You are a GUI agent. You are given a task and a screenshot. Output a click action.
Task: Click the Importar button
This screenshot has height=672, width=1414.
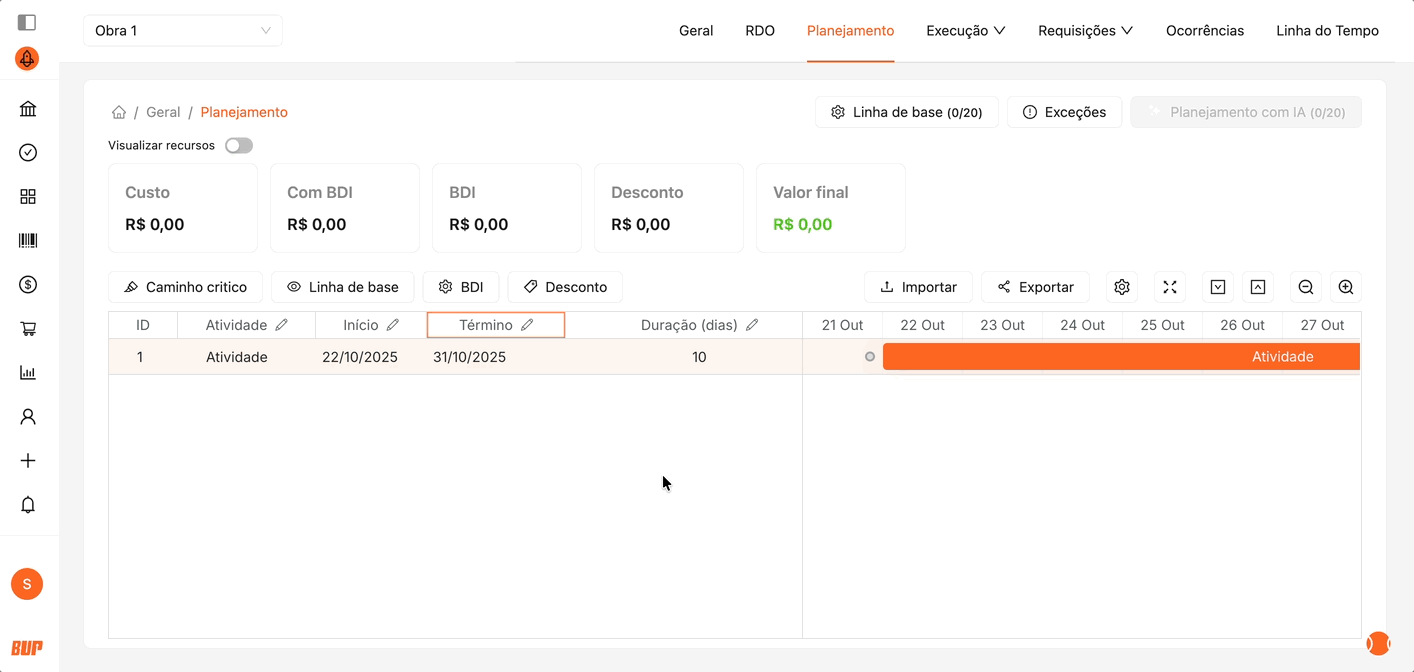918,287
